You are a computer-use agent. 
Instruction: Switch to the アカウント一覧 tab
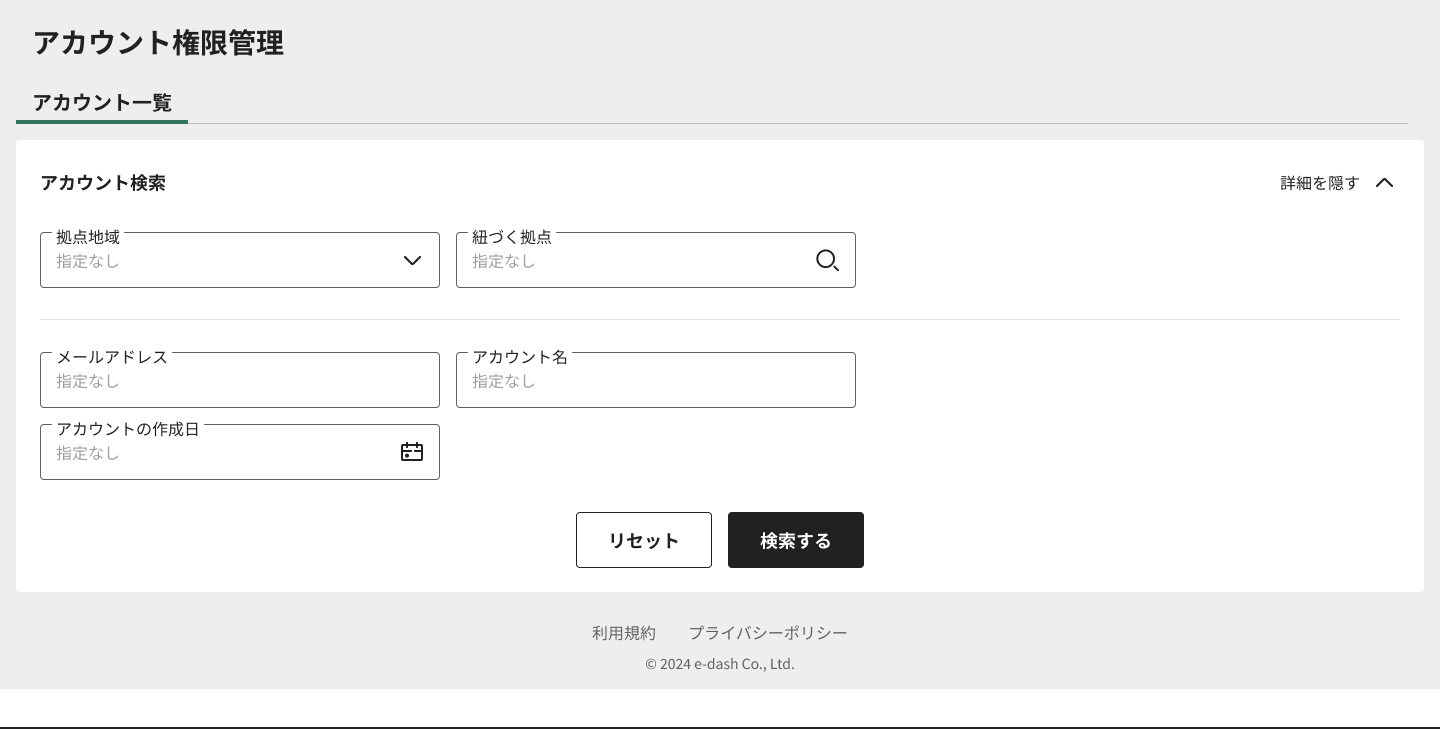102,103
